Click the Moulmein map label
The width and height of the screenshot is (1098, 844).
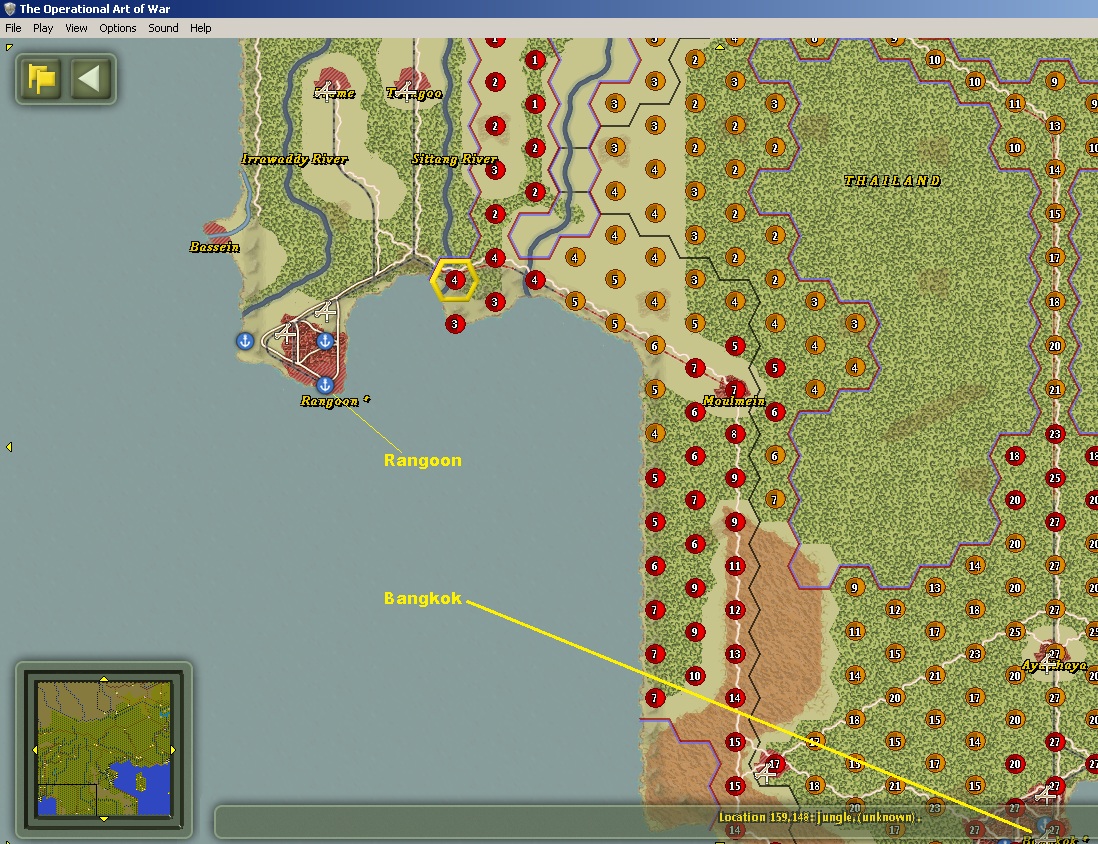click(x=734, y=401)
